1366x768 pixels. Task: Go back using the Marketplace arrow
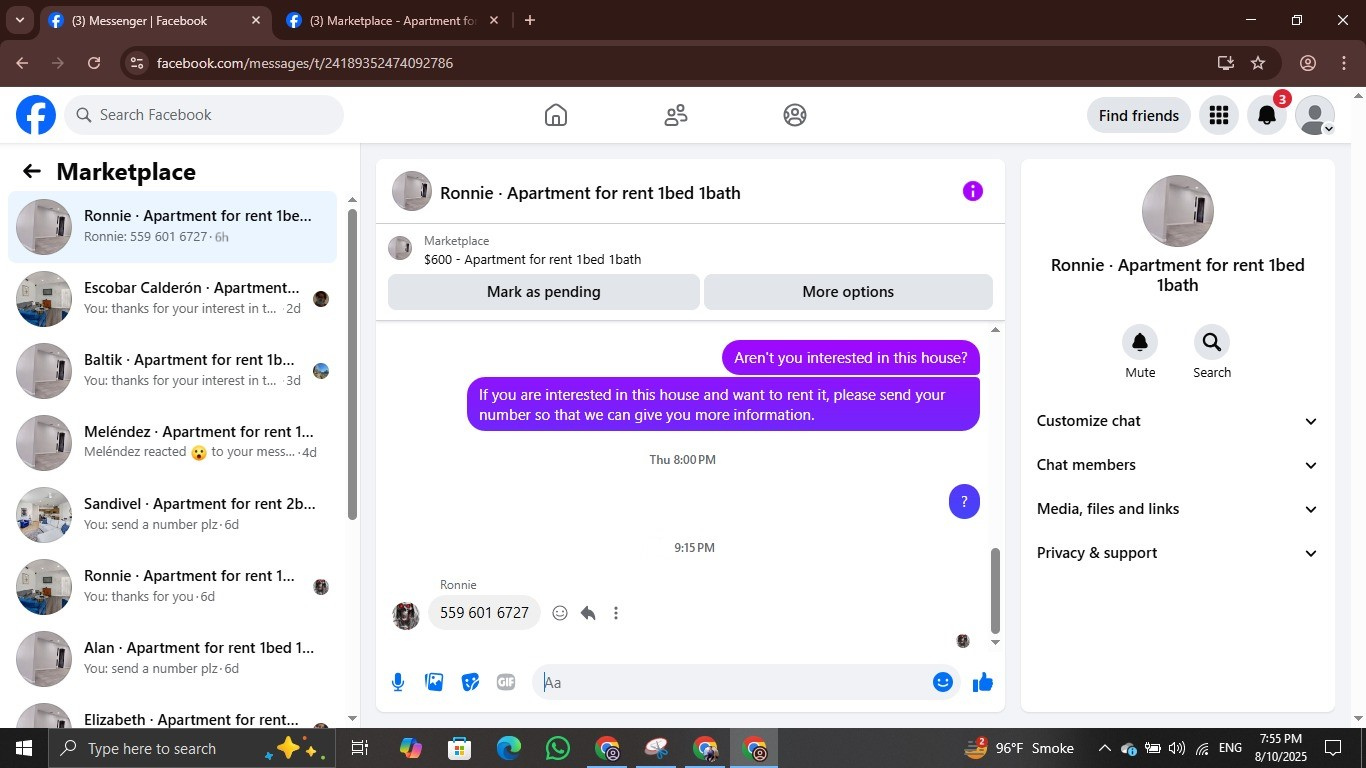coord(32,171)
